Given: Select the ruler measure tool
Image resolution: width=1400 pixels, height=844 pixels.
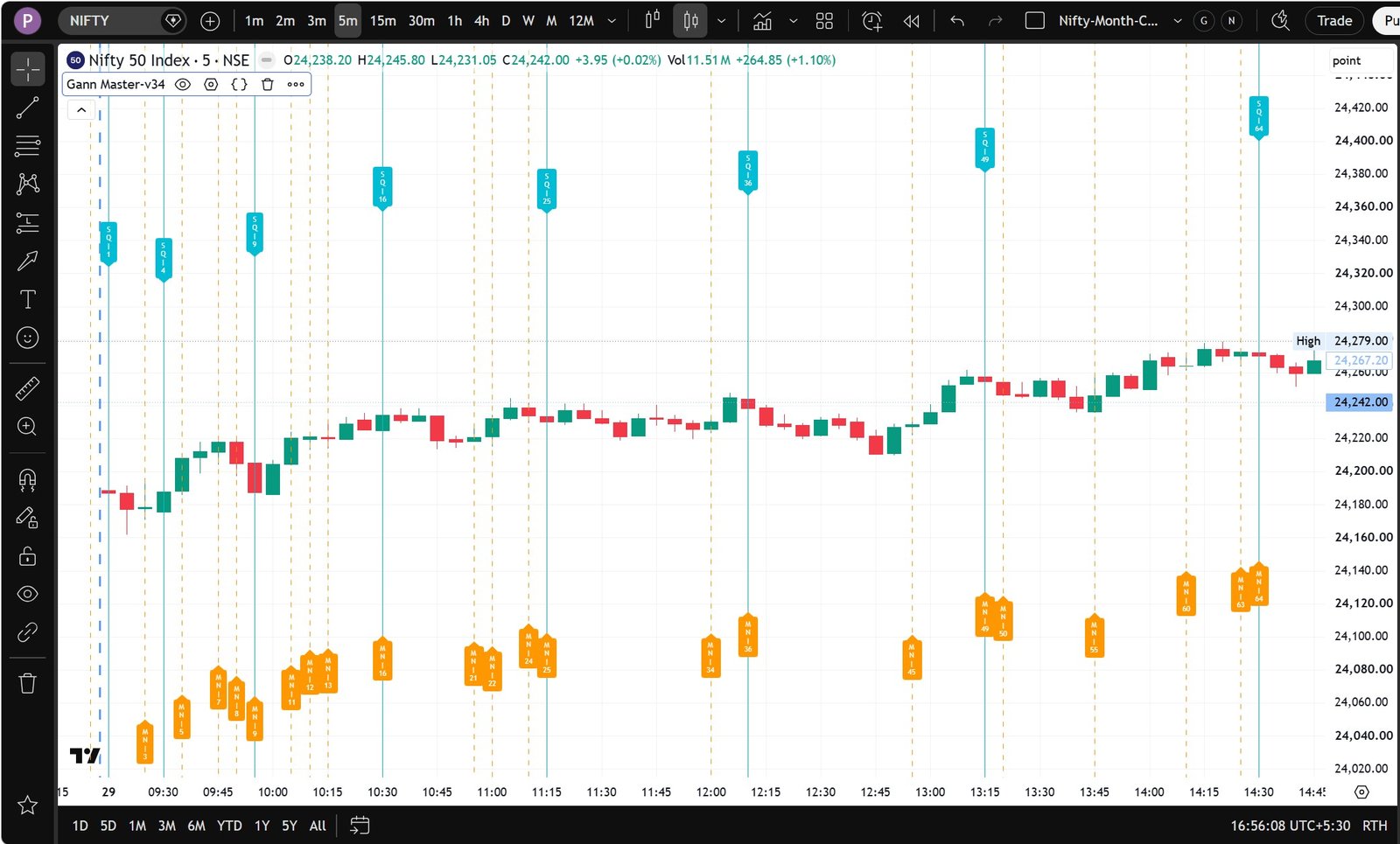Looking at the screenshot, I should tap(28, 388).
